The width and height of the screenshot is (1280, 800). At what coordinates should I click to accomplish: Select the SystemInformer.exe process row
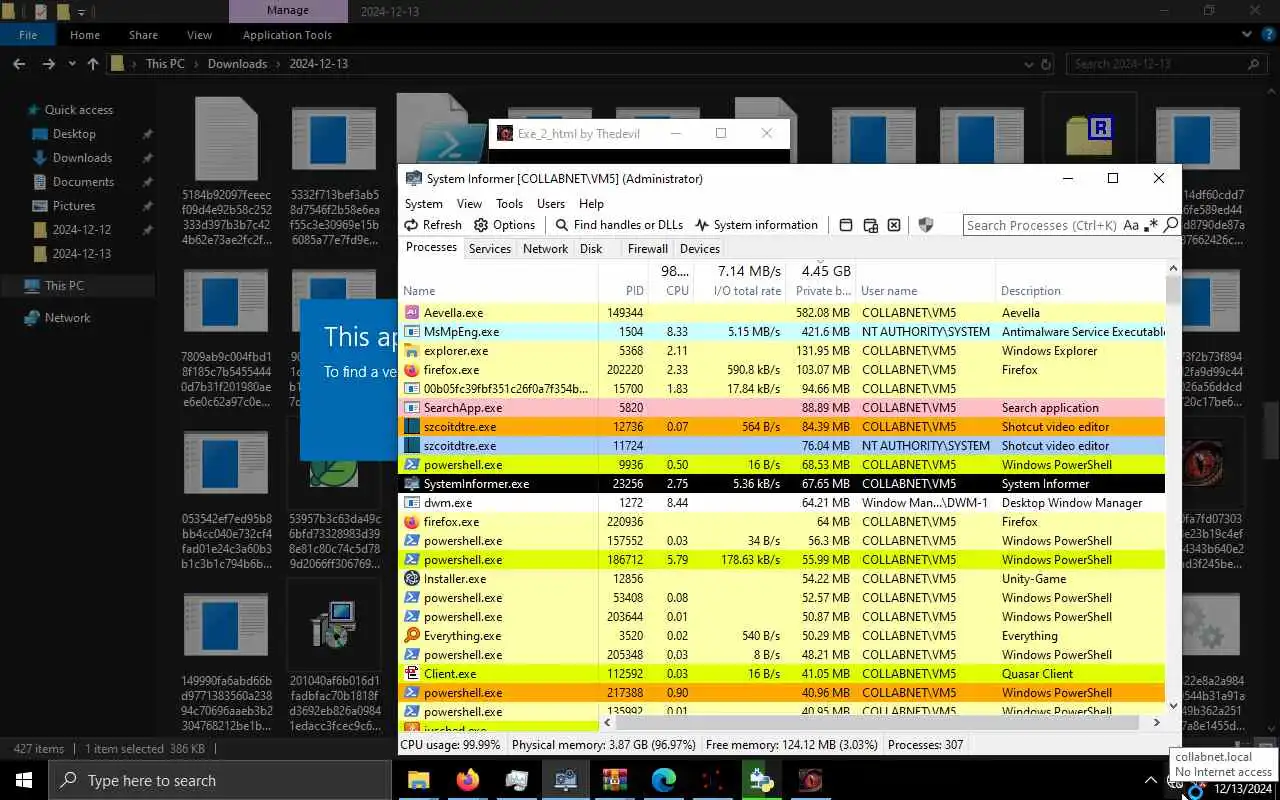click(x=782, y=484)
